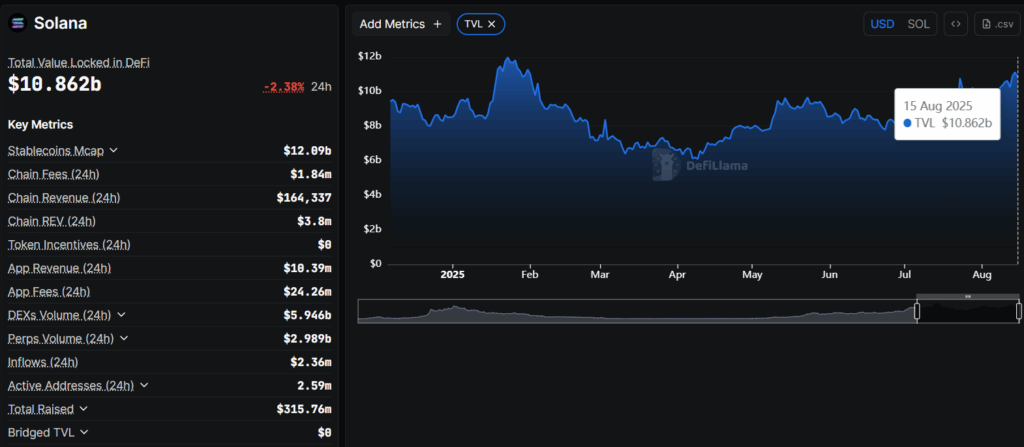Click the Chain Fees (24h) label

coord(54,174)
